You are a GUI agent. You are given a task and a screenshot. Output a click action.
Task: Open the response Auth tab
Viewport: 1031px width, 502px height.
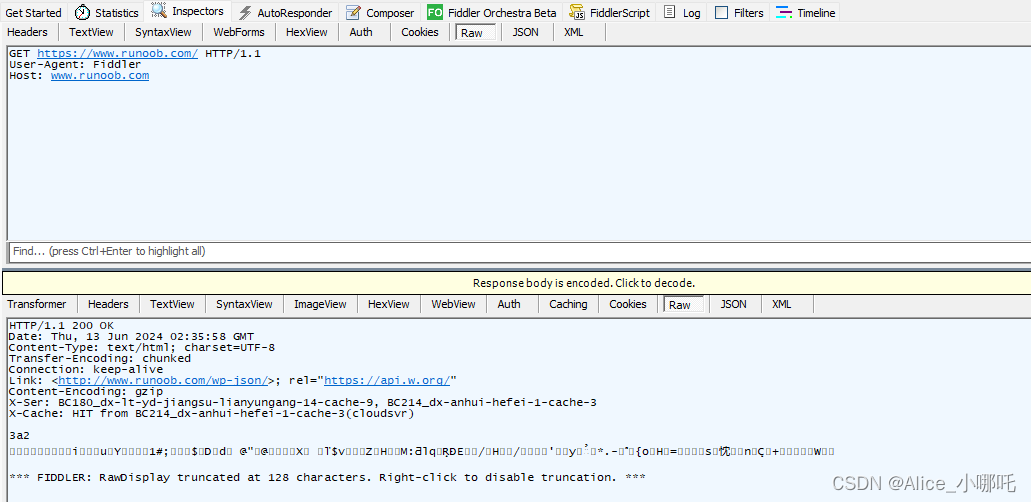509,304
